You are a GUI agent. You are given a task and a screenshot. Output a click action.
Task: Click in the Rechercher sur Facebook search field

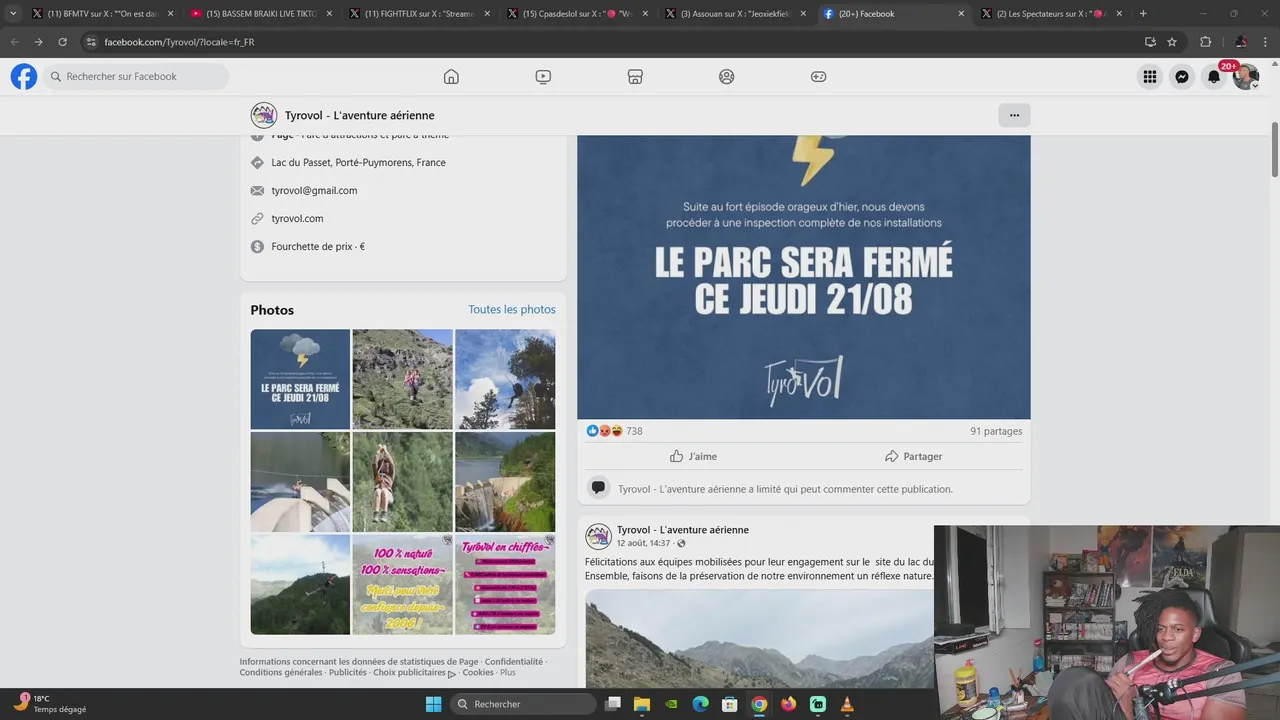coord(135,76)
